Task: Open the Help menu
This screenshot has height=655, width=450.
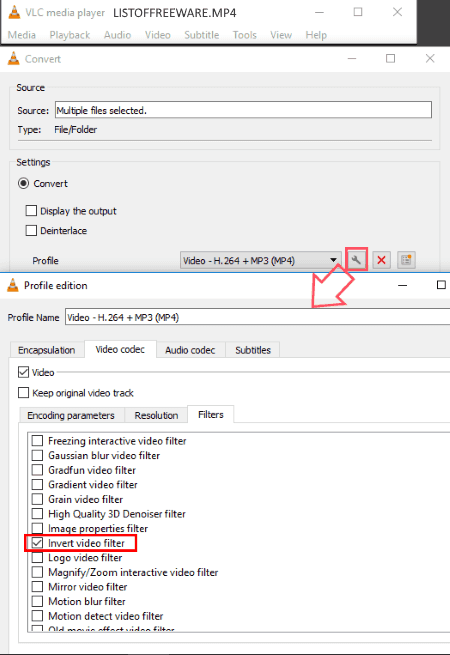Action: click(x=316, y=35)
